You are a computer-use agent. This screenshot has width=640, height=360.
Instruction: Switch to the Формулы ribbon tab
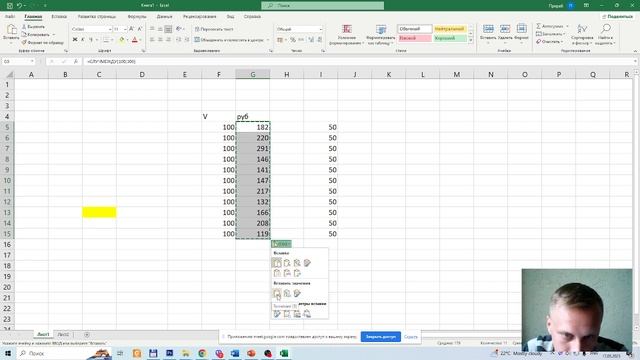[x=137, y=16]
